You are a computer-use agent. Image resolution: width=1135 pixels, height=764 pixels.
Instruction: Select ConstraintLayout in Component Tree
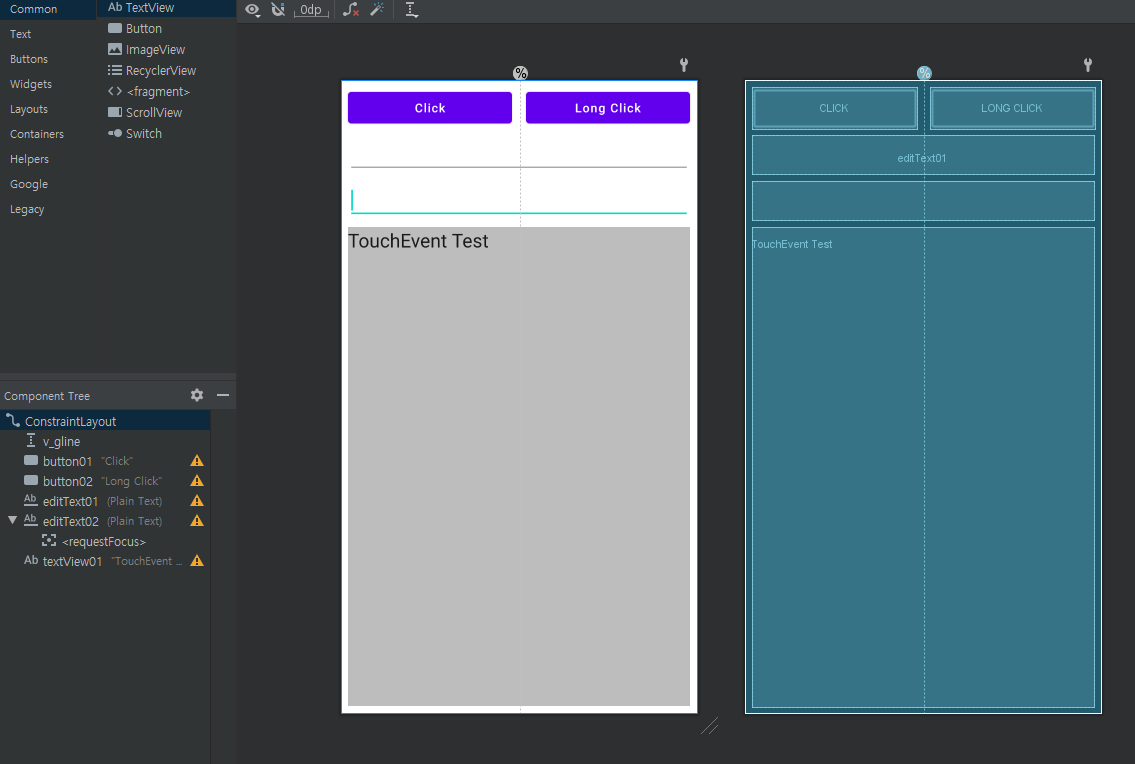[105, 421]
